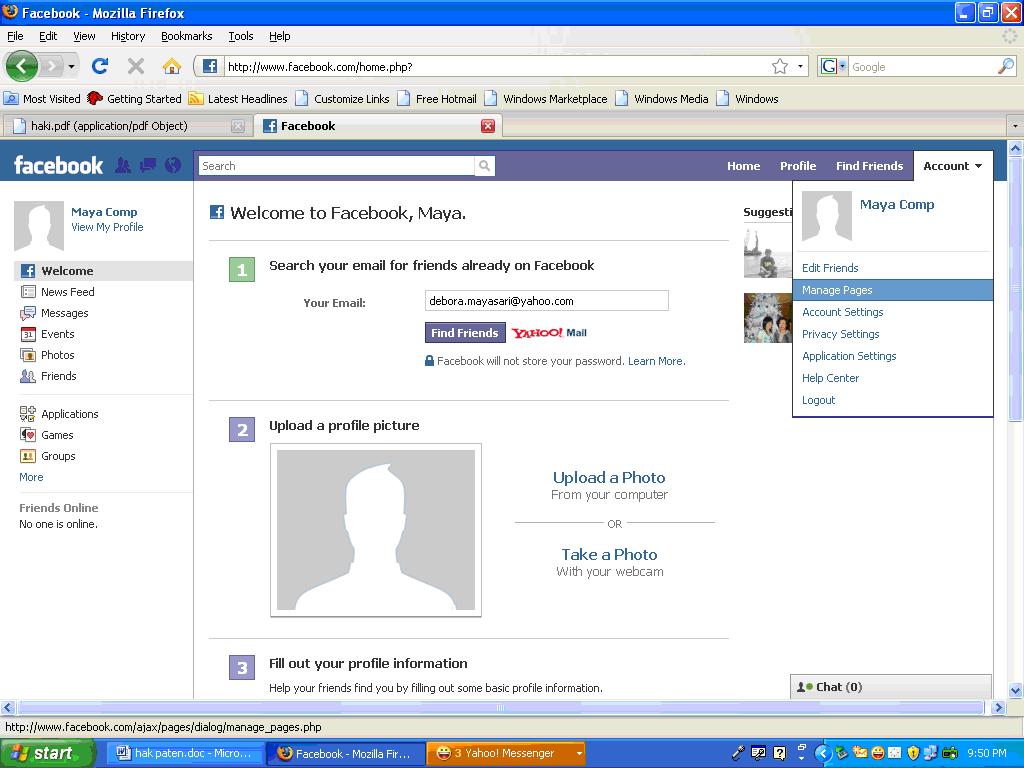Screen dimensions: 1024x768
Task: Click the Facebook Search field
Action: click(x=336, y=166)
